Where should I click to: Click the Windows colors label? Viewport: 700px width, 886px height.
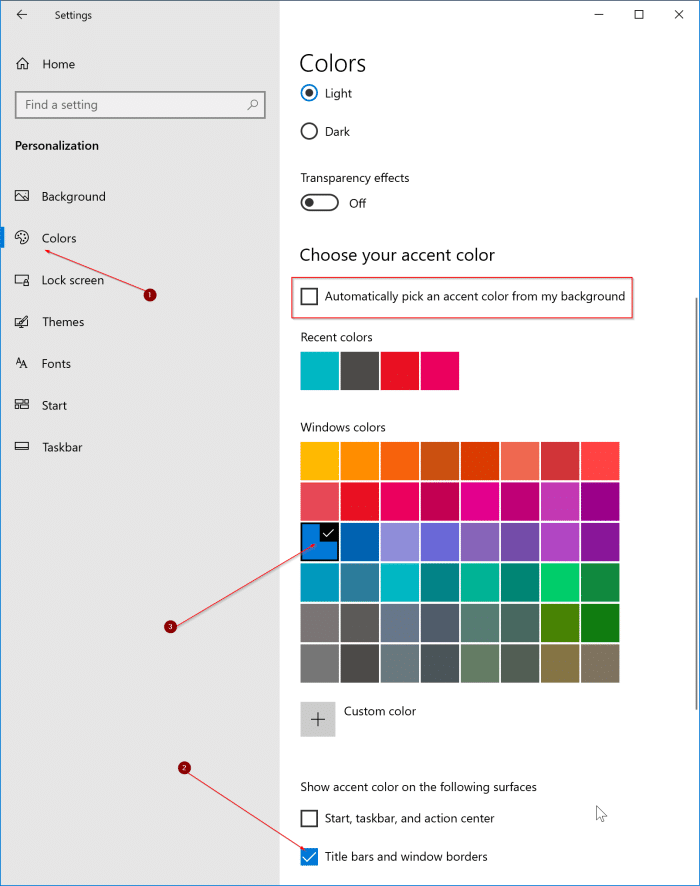pos(343,427)
